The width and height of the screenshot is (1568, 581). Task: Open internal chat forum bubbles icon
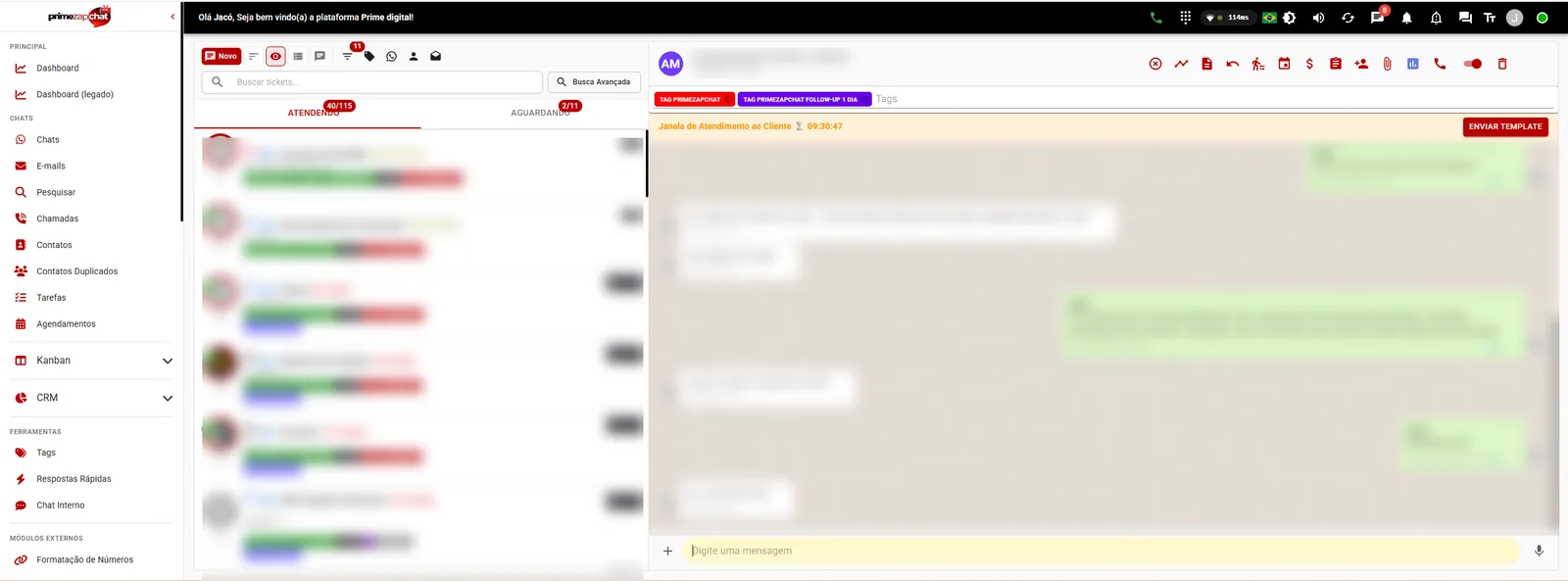point(1465,18)
